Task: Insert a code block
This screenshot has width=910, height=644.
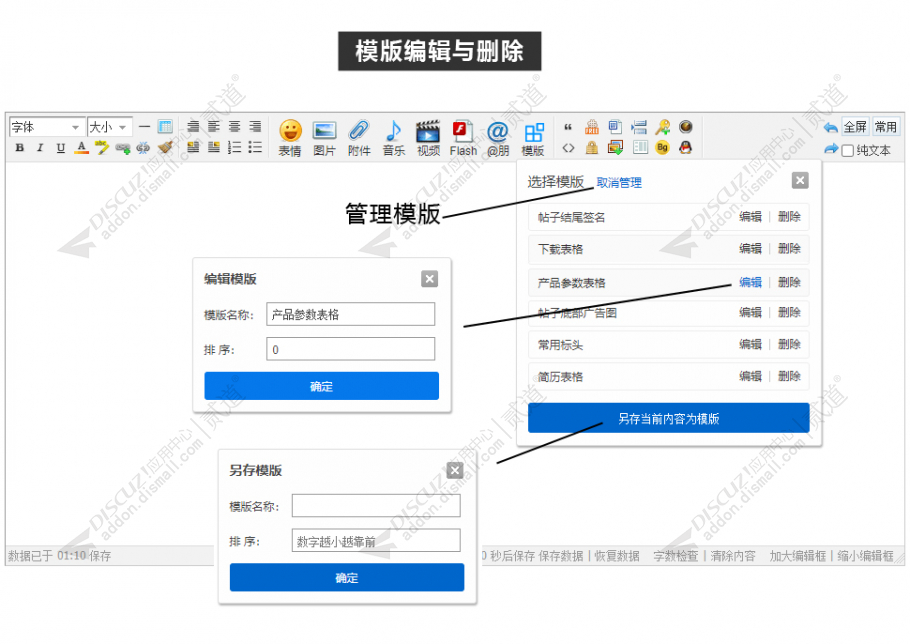Action: click(568, 148)
